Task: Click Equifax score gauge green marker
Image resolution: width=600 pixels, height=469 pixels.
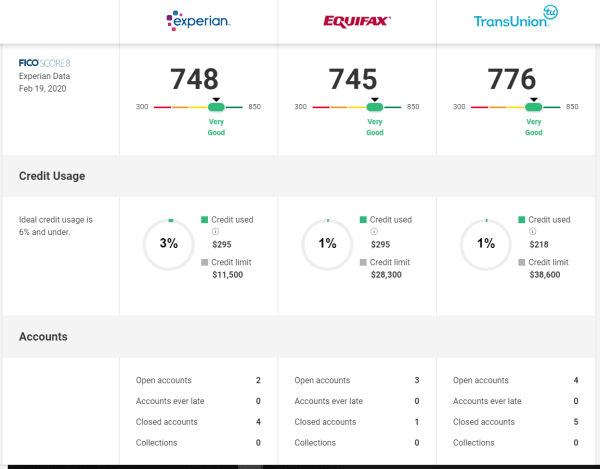Action: click(x=375, y=107)
